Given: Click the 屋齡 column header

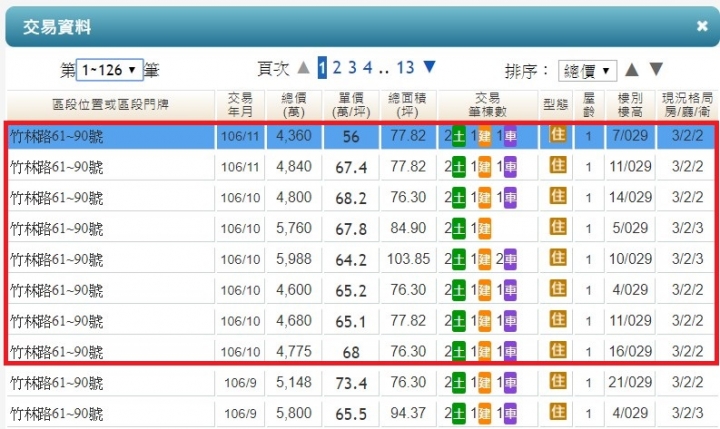Looking at the screenshot, I should [x=589, y=105].
